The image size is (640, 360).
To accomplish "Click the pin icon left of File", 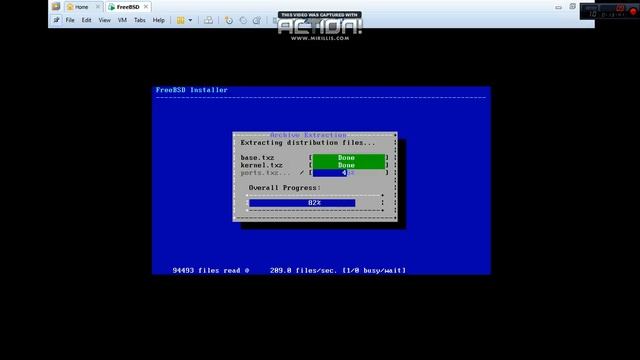I will tap(56, 20).
